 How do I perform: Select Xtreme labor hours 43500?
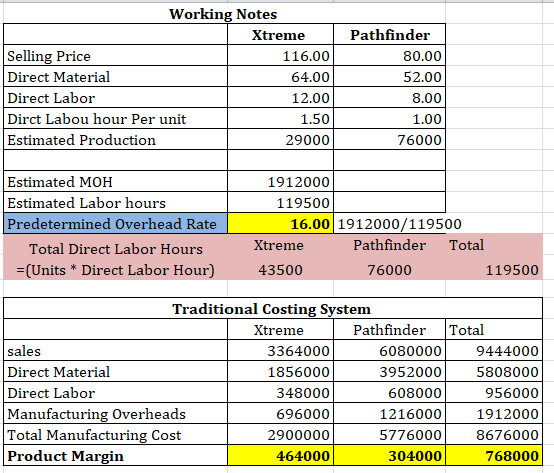pyautogui.click(x=280, y=270)
